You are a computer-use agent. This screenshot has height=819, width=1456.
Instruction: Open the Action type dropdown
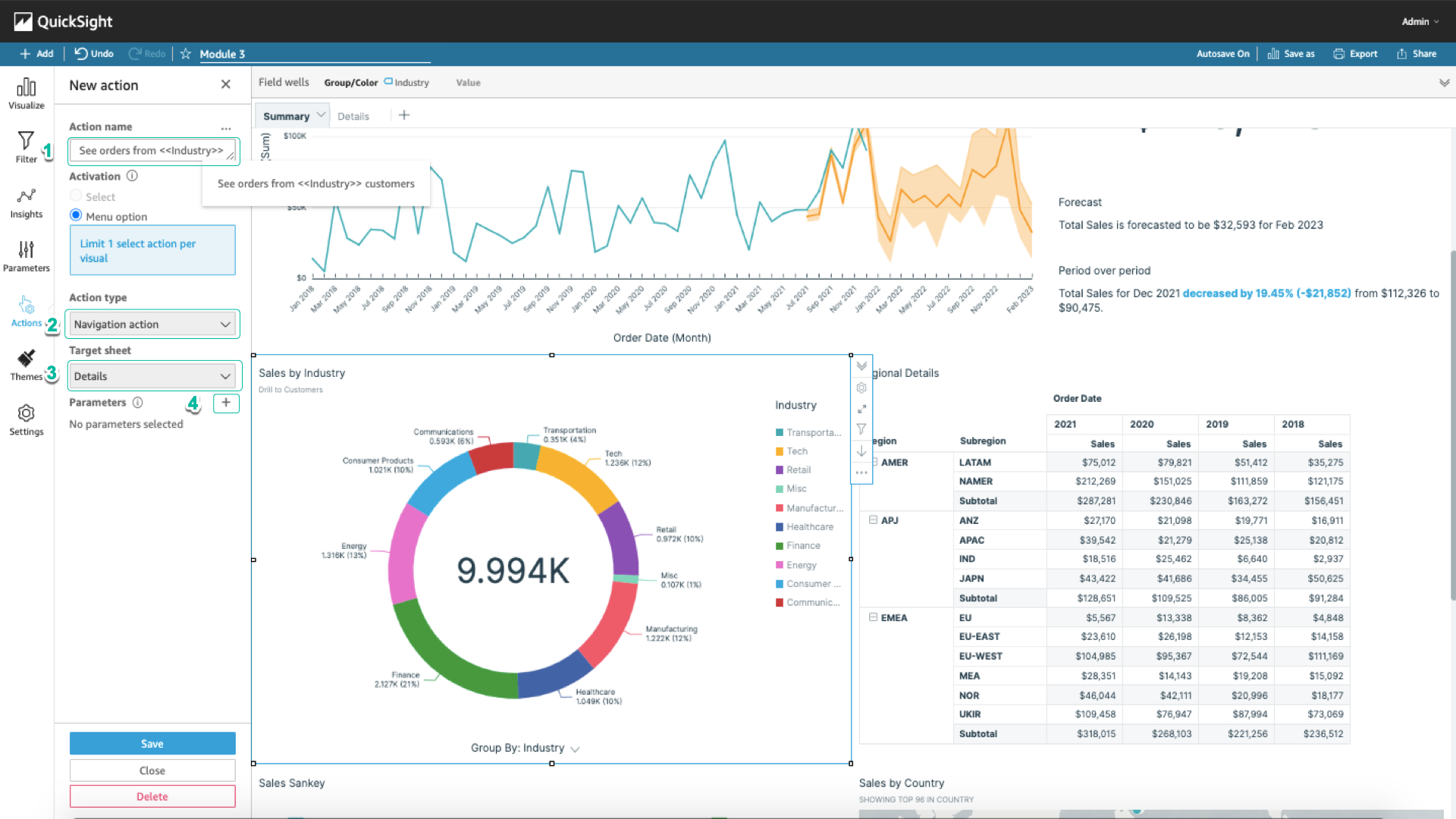[152, 325]
